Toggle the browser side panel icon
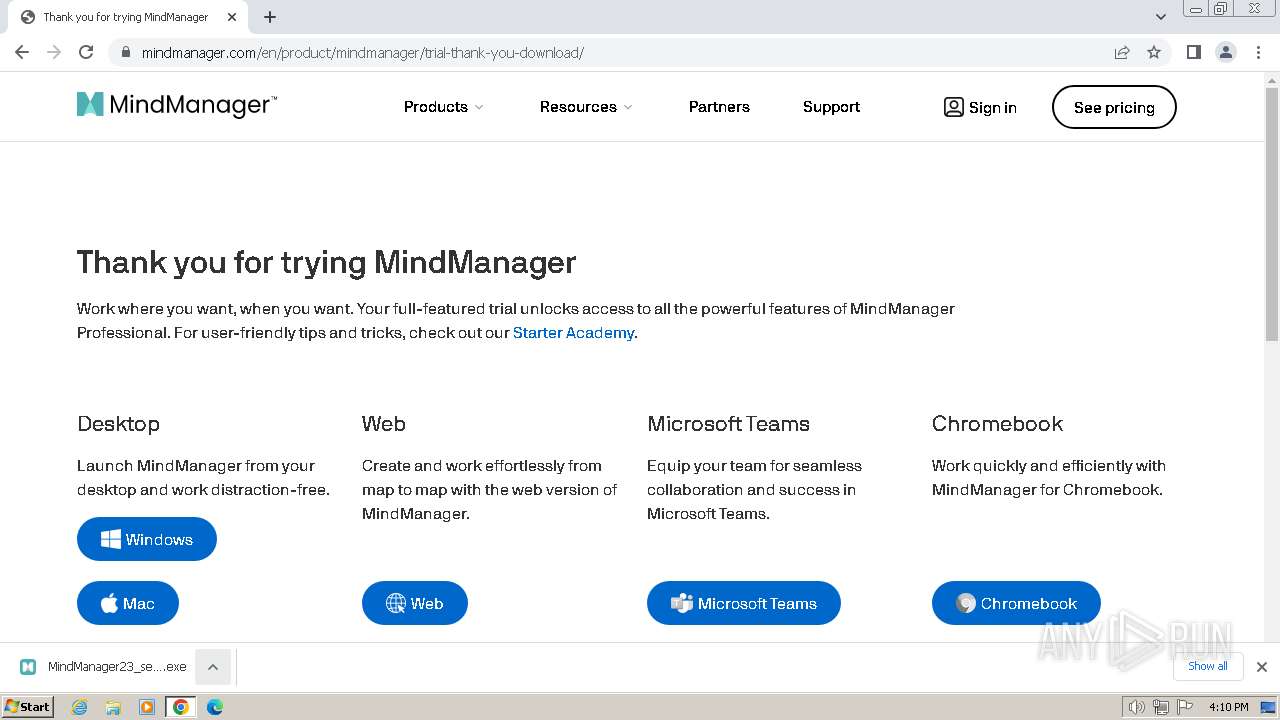Viewport: 1280px width, 720px height. 1193,52
